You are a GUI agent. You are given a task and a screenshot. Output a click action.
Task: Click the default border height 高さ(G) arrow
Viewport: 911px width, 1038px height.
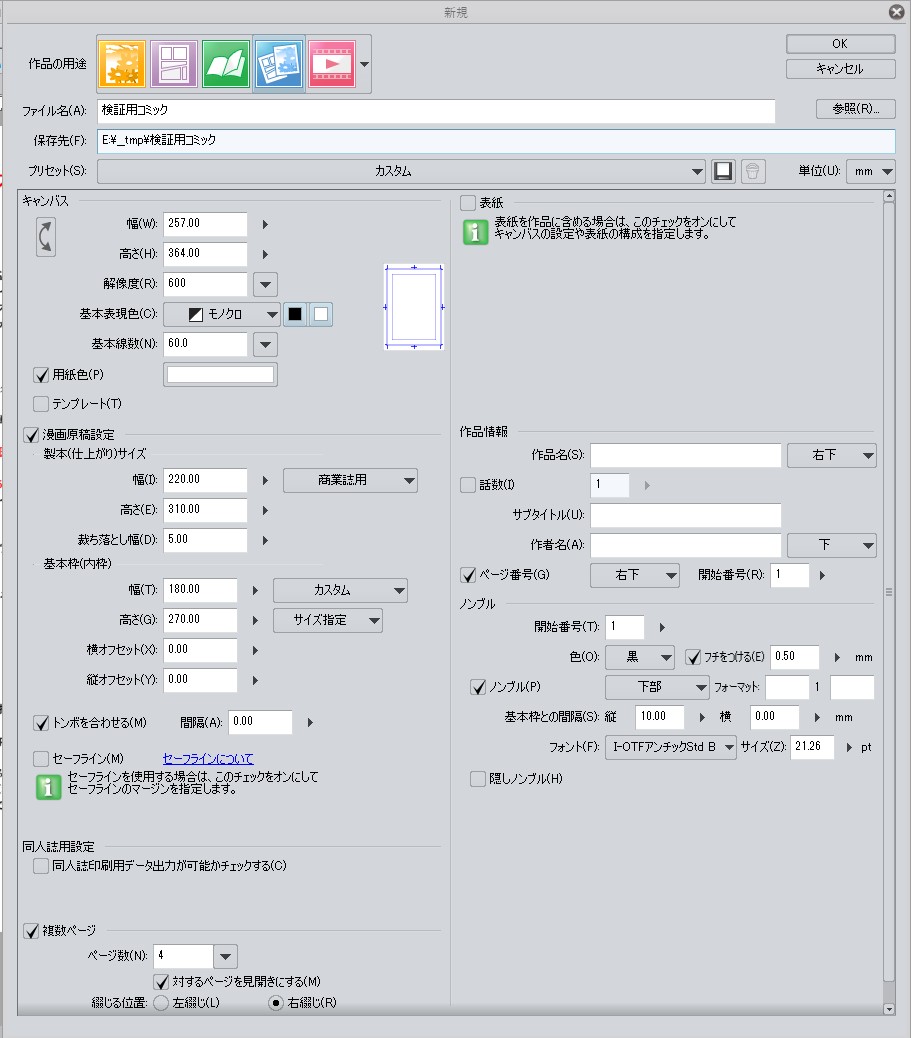click(255, 620)
